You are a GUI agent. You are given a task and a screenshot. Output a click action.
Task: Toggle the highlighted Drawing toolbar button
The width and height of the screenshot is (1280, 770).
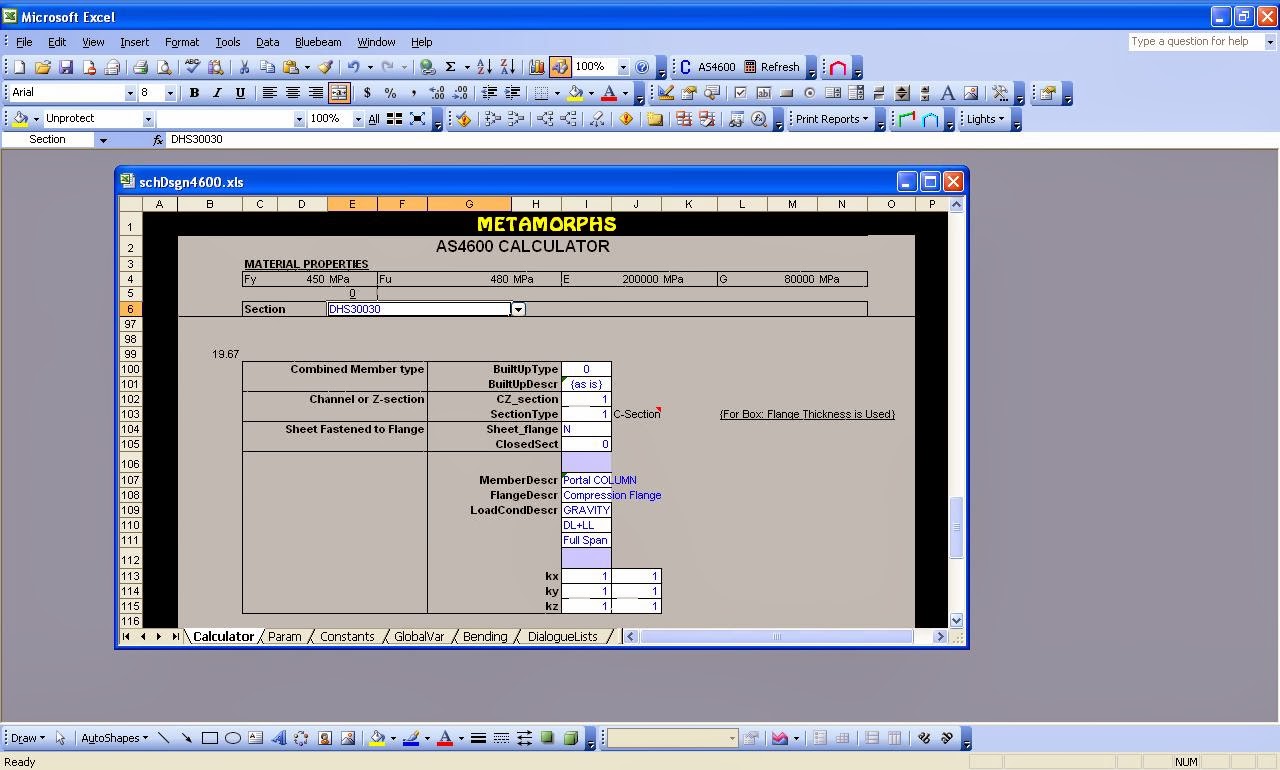pyautogui.click(x=560, y=67)
